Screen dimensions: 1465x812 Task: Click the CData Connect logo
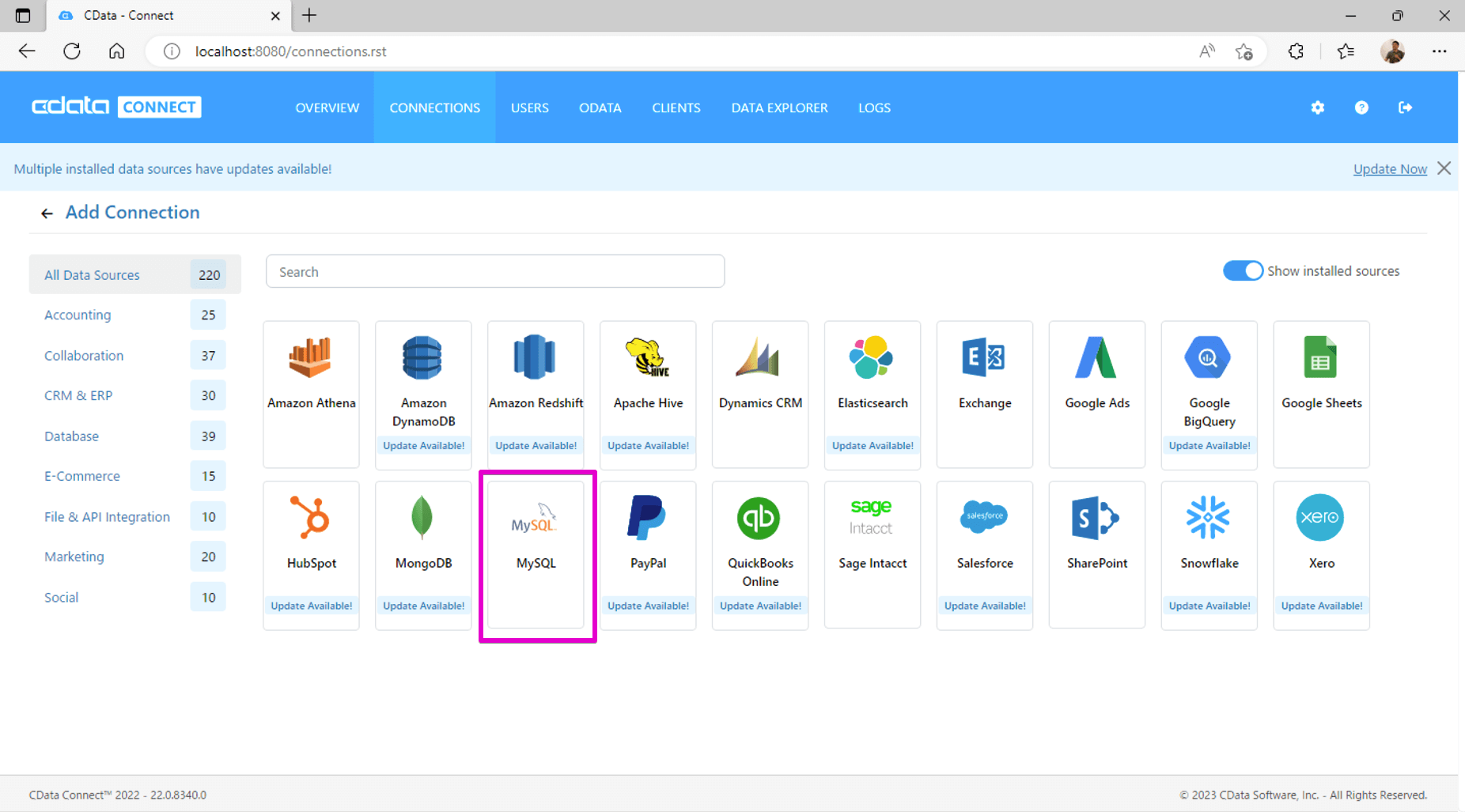click(x=116, y=107)
